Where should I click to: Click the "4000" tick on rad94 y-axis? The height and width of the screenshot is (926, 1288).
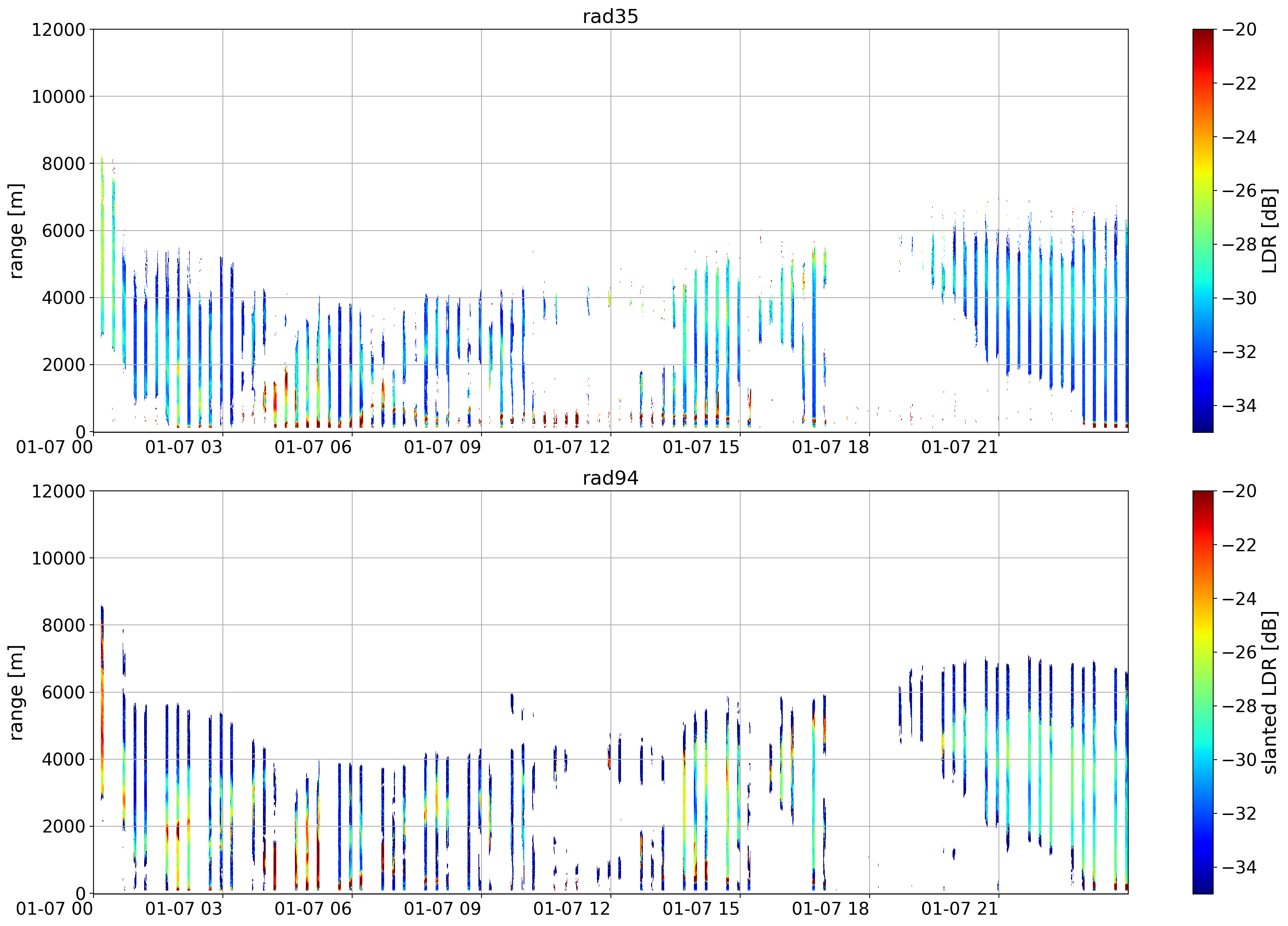pyautogui.click(x=64, y=760)
